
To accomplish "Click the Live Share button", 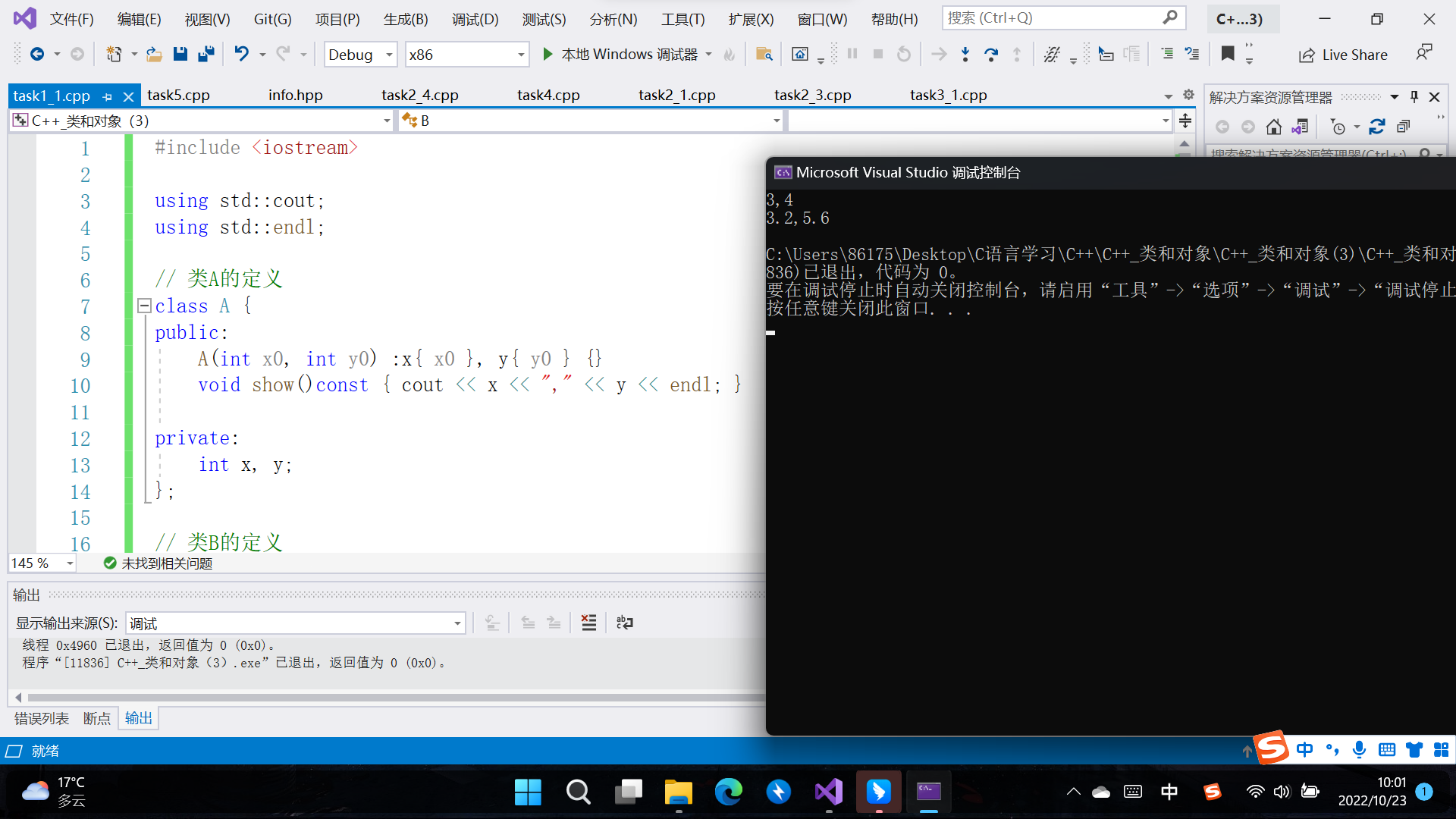I will pos(1343,55).
